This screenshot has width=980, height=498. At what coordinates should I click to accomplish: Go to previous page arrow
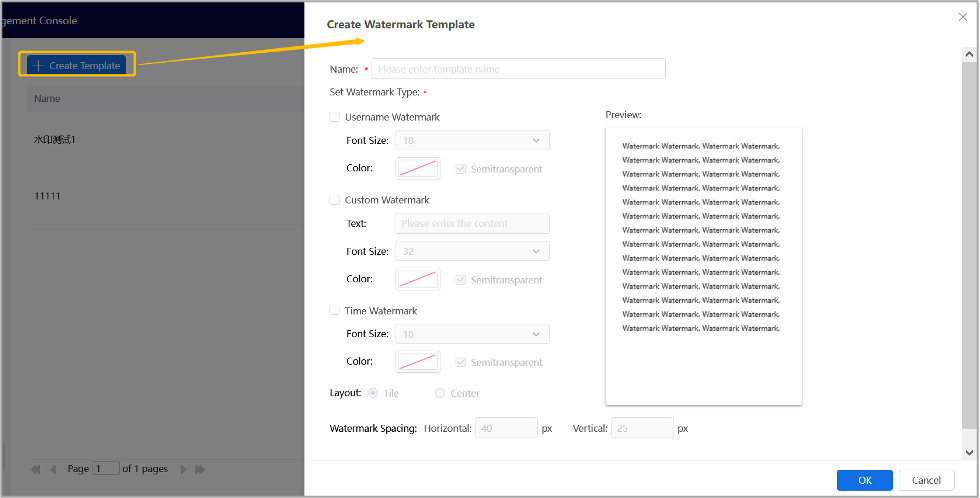click(53, 469)
